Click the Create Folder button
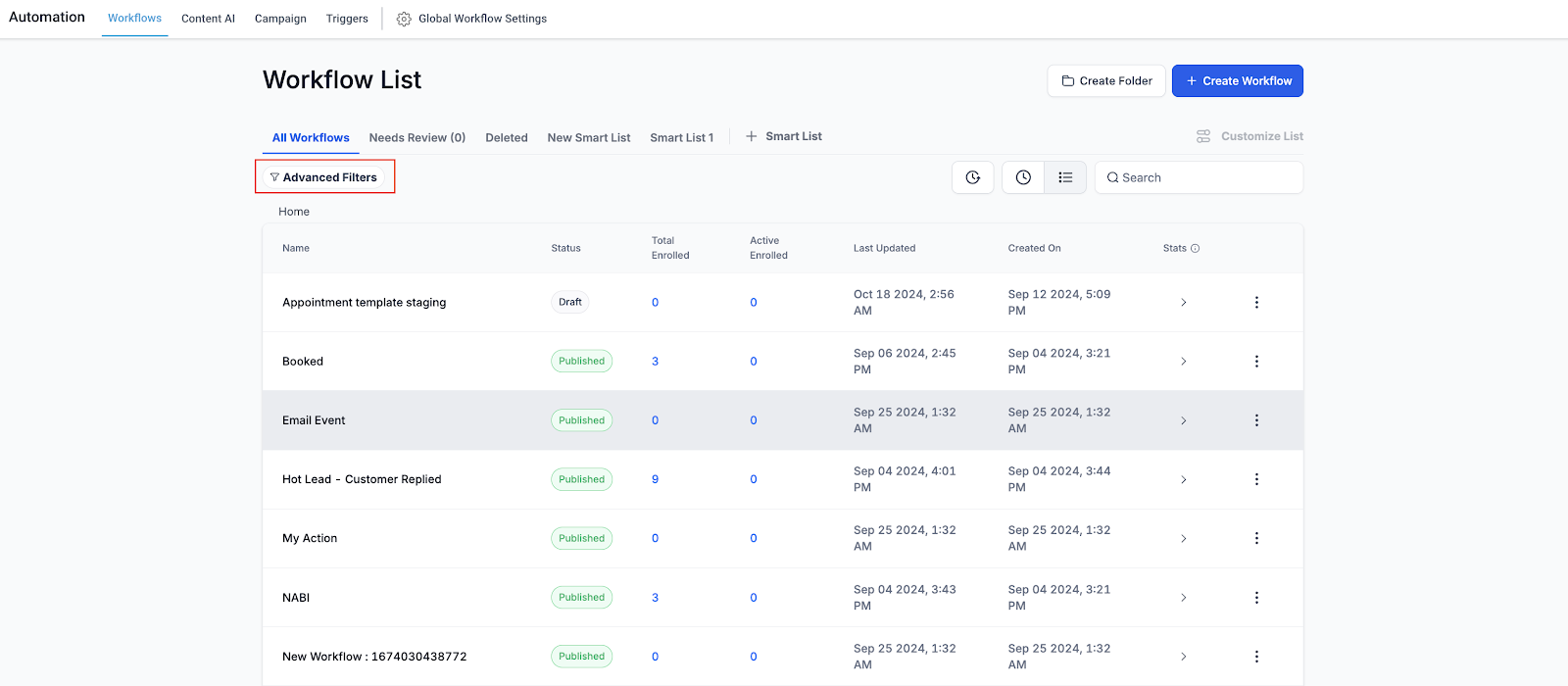Image resolution: width=1568 pixels, height=686 pixels. (1106, 81)
